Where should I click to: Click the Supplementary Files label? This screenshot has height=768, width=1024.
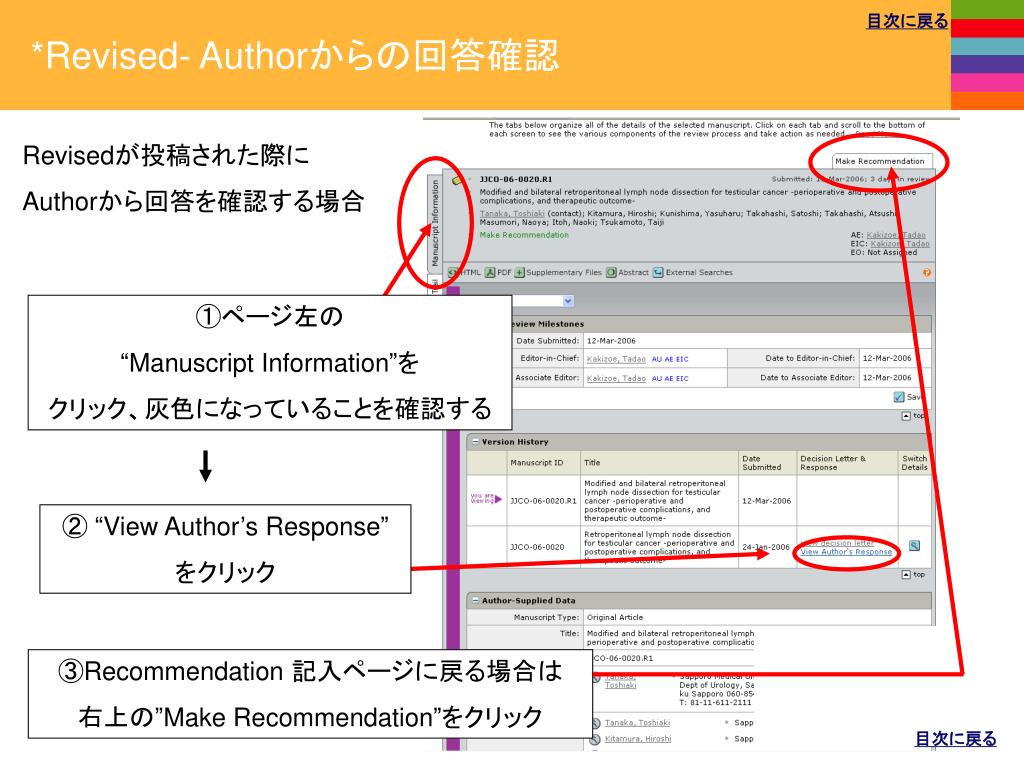pos(564,272)
